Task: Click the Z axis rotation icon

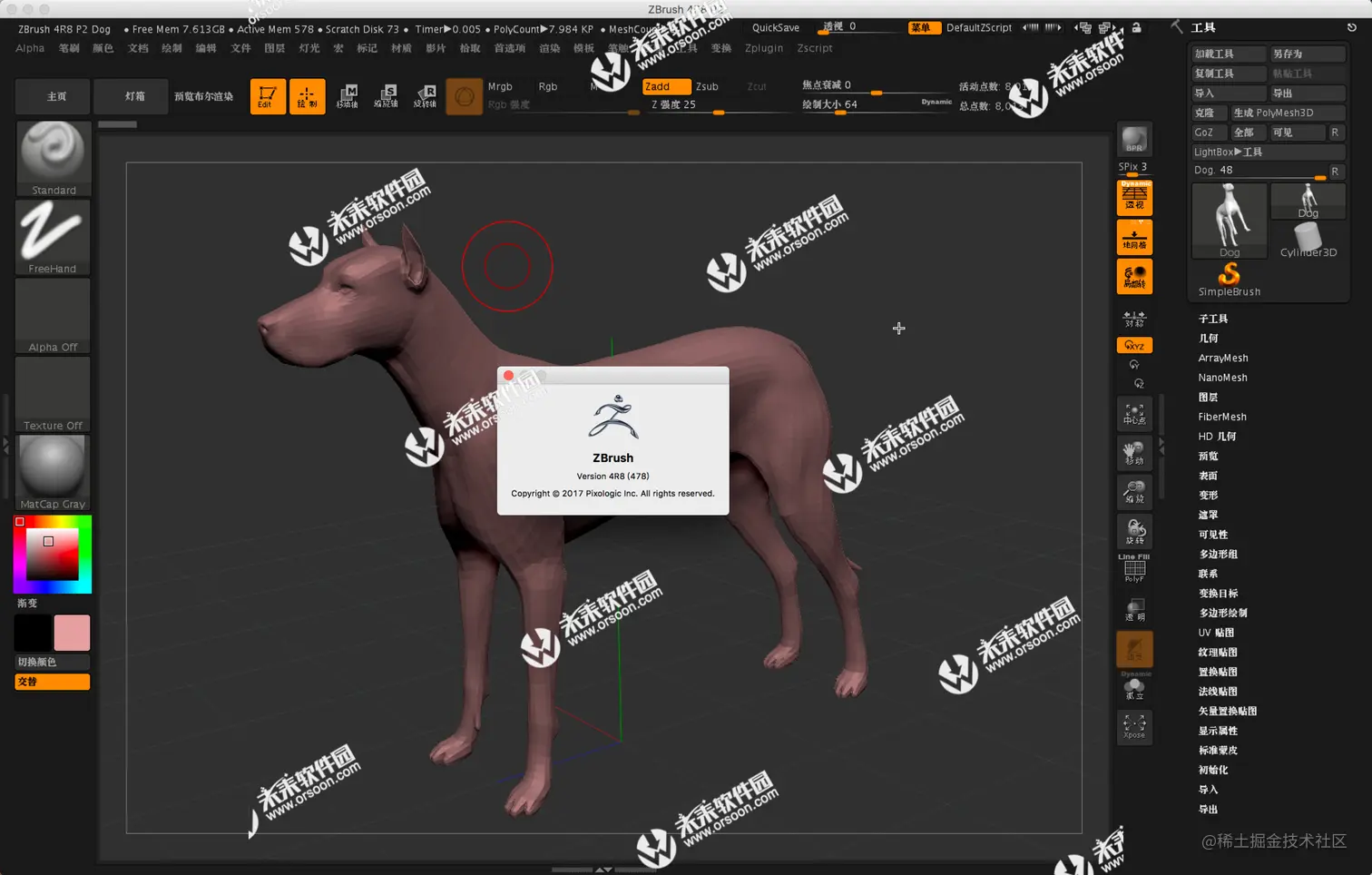Action: click(1139, 383)
